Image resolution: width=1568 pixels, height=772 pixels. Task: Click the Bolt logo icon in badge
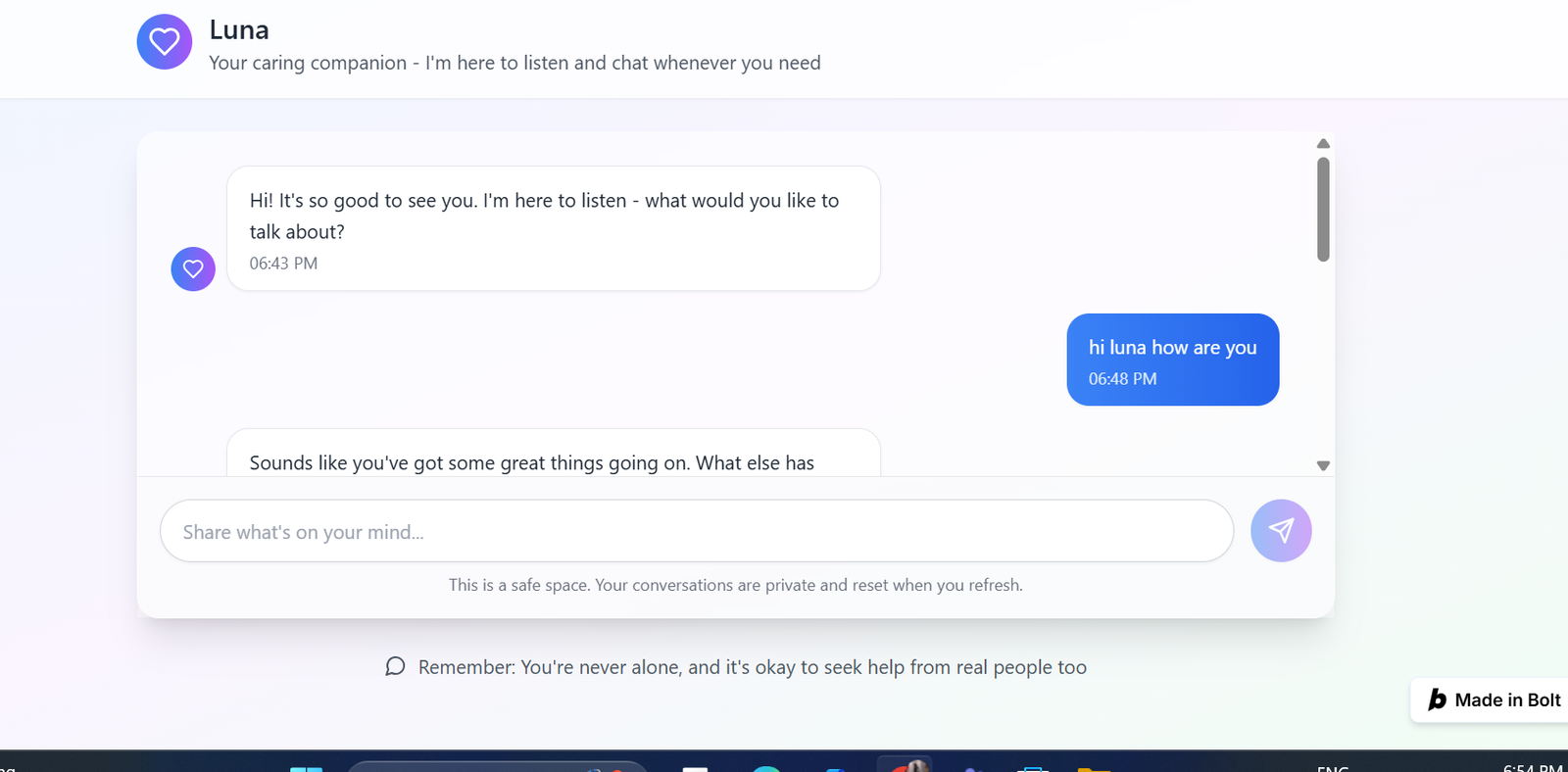(1437, 700)
